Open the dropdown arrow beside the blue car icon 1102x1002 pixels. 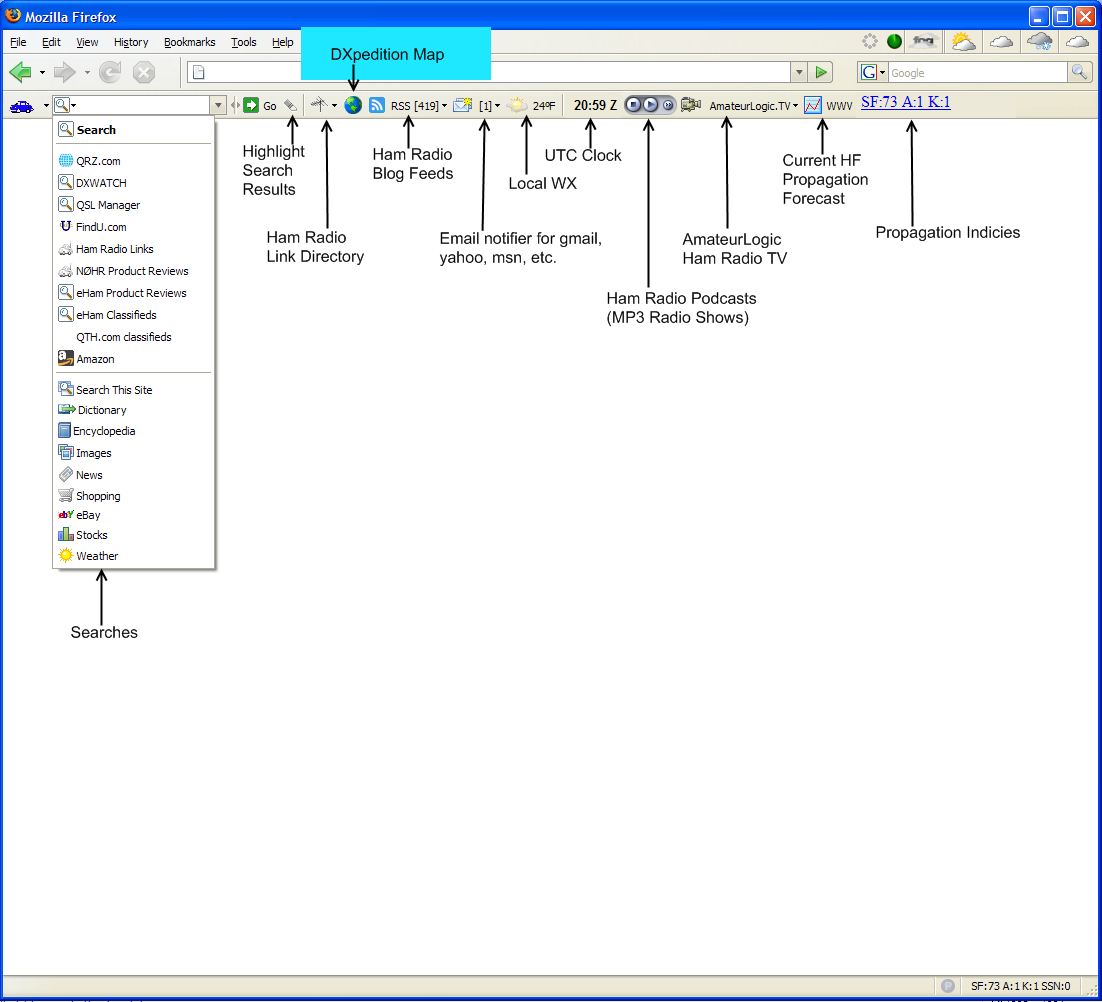46,106
